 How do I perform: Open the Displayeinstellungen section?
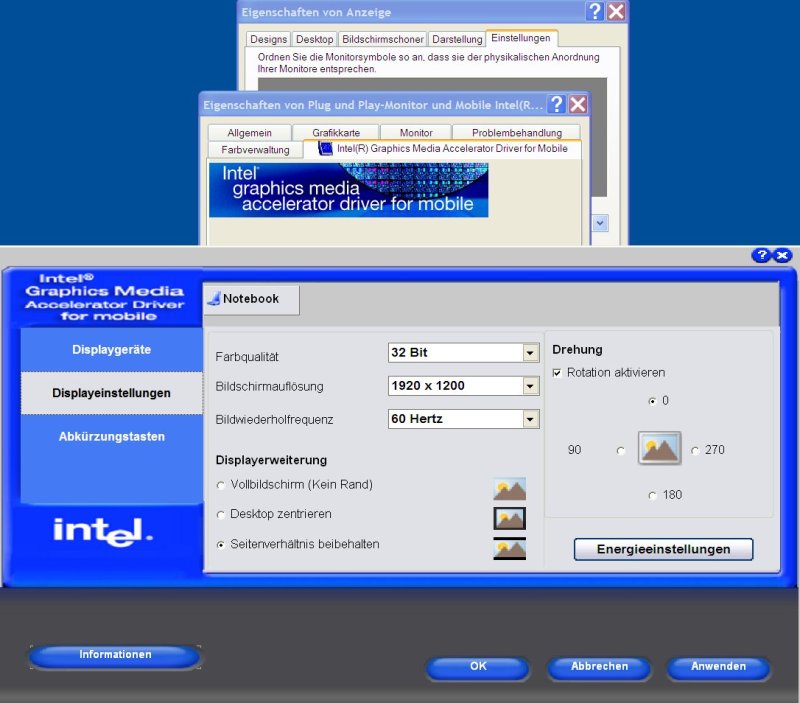pos(111,393)
